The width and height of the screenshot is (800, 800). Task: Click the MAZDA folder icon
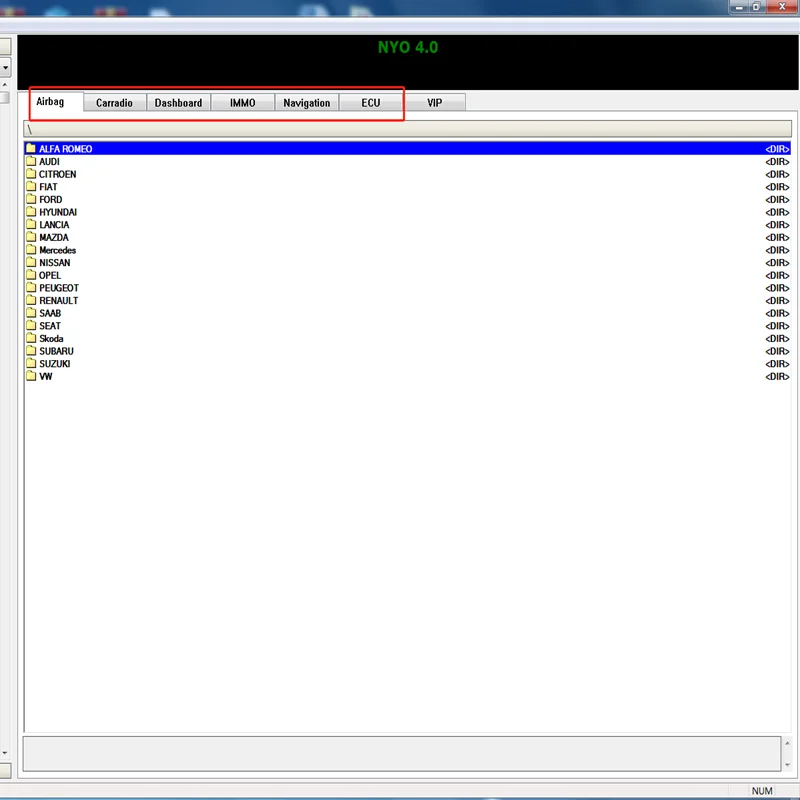(x=31, y=237)
